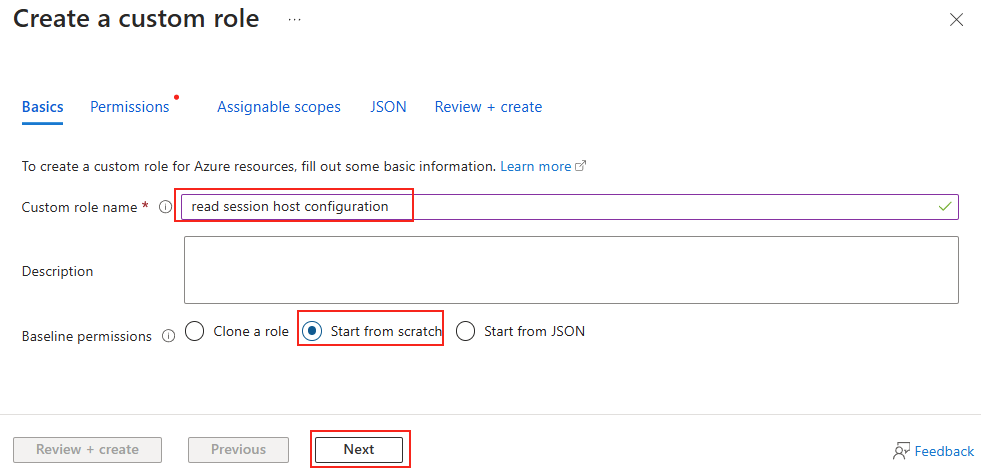Select the Basics tab
This screenshot has width=981, height=469.
pos(43,107)
